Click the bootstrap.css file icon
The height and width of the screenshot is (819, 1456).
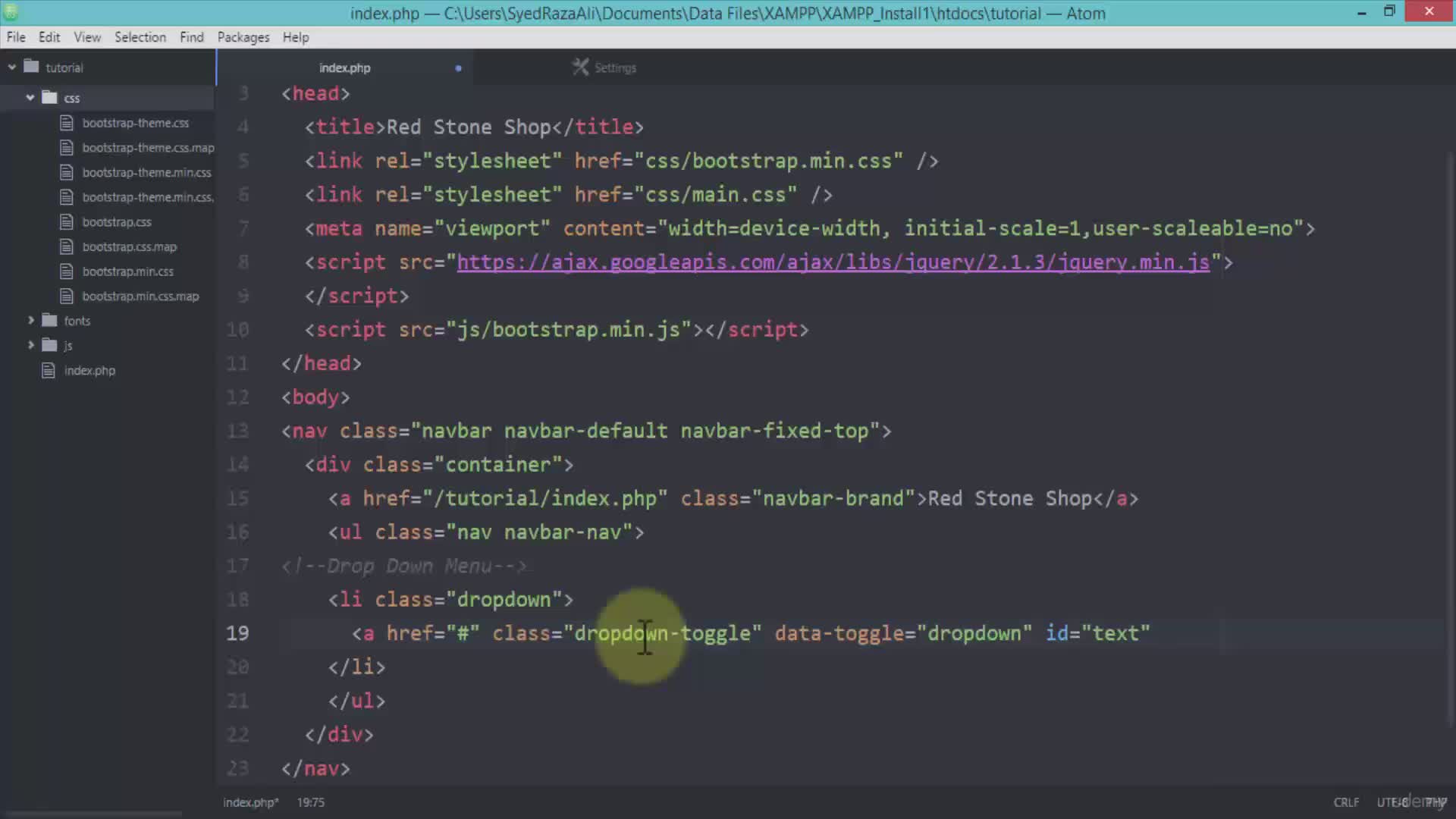[67, 221]
